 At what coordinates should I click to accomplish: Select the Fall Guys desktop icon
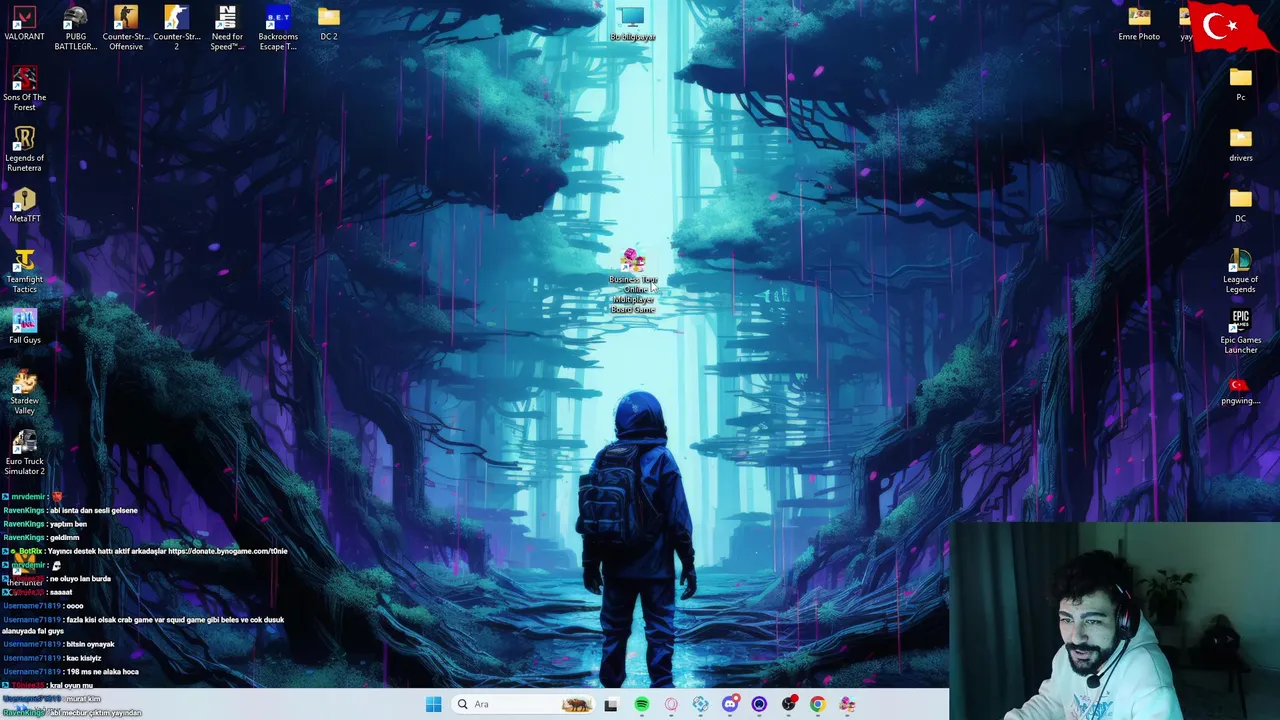[24, 326]
